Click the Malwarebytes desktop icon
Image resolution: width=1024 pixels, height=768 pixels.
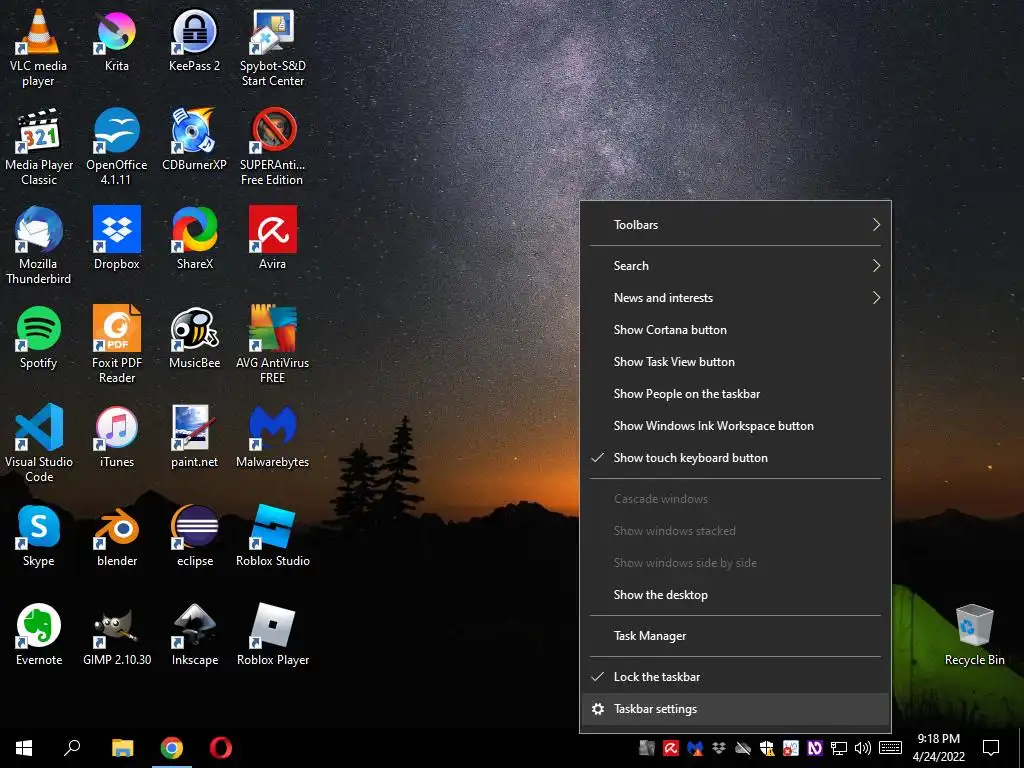(x=273, y=437)
